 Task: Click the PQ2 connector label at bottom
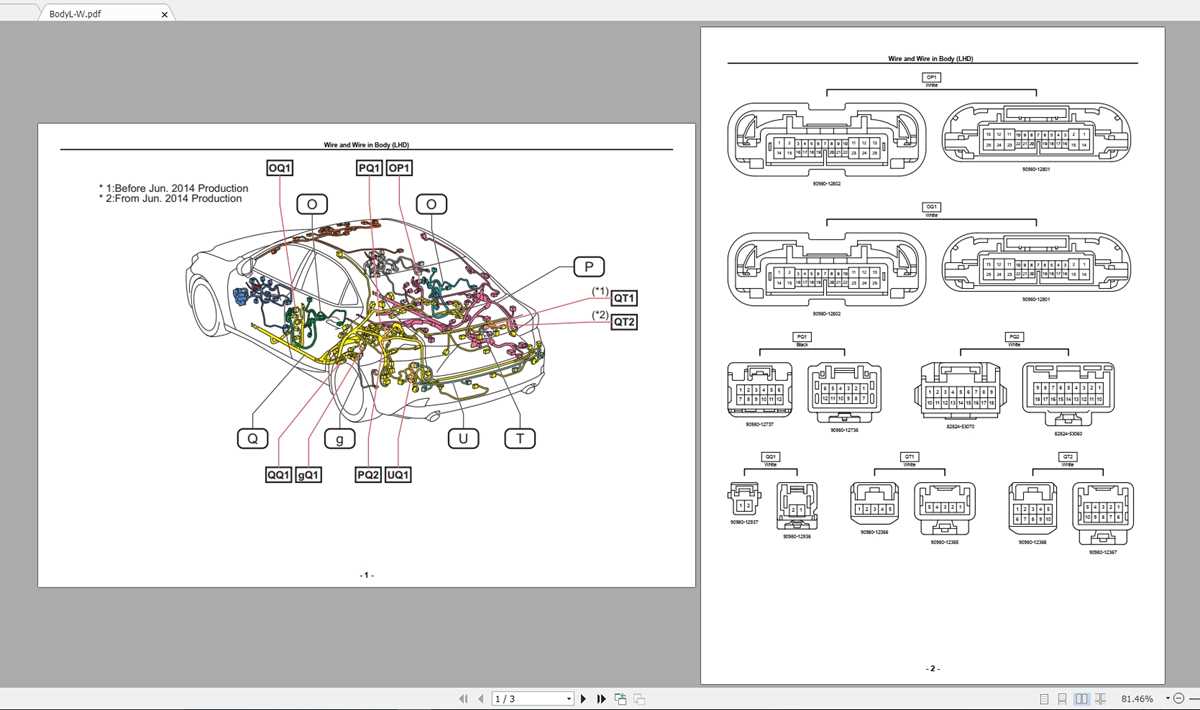(x=369, y=474)
